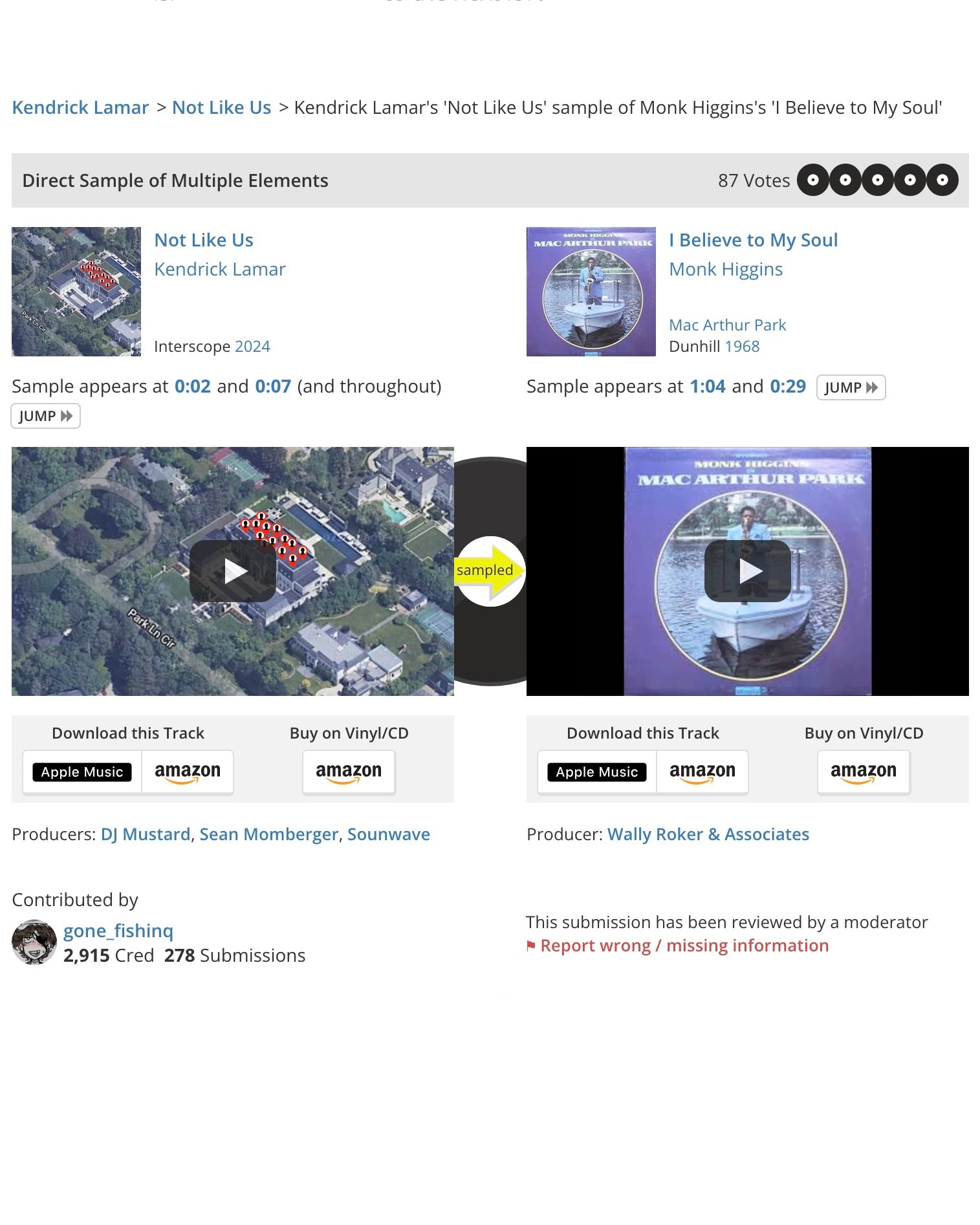
Task: Open Apple Music for I Believe to My Soul
Action: click(x=597, y=772)
